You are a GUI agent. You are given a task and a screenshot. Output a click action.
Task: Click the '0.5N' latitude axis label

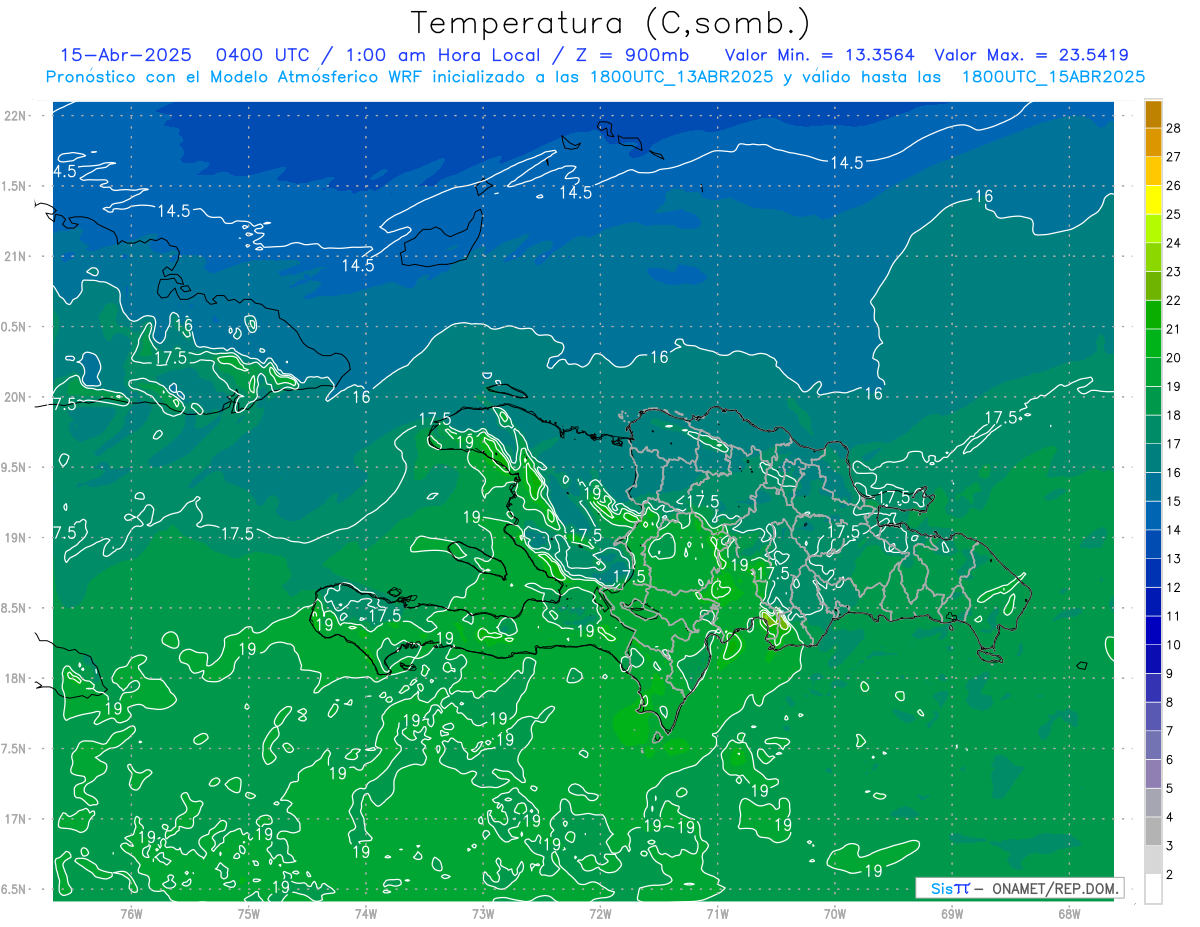[15, 327]
